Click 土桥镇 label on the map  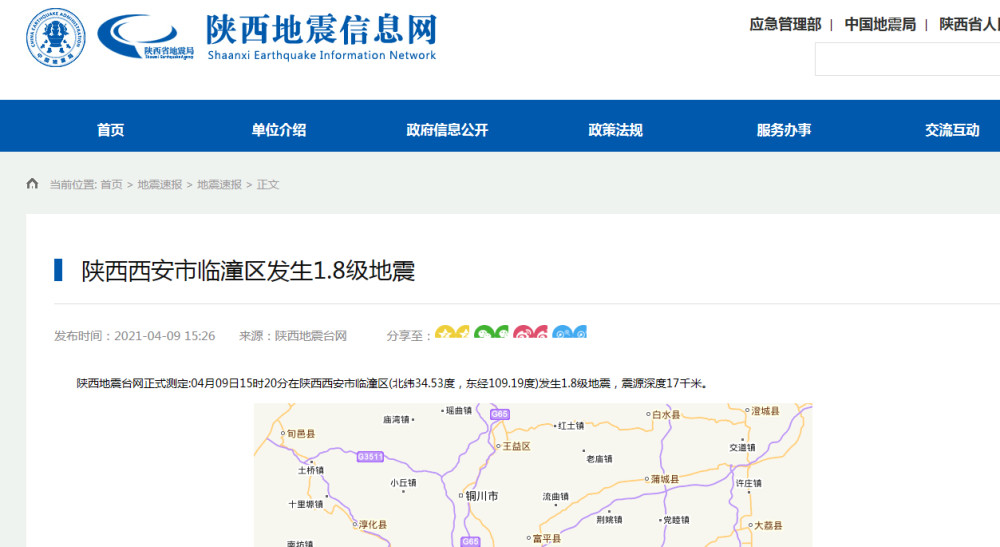[311, 470]
